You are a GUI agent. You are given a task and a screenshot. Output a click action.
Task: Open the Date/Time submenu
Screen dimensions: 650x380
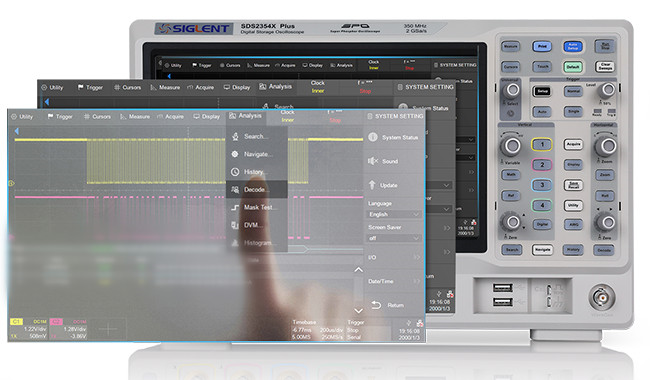[394, 281]
